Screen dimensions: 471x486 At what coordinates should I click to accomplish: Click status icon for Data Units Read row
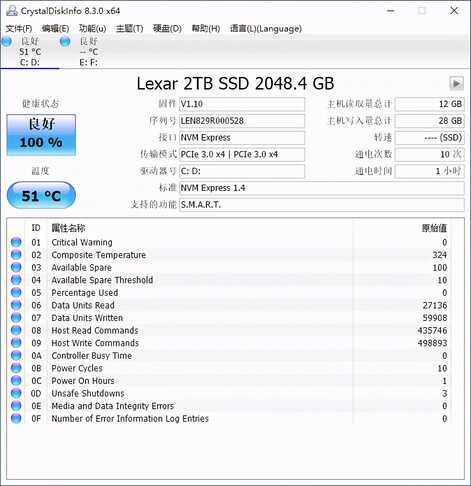(x=16, y=305)
